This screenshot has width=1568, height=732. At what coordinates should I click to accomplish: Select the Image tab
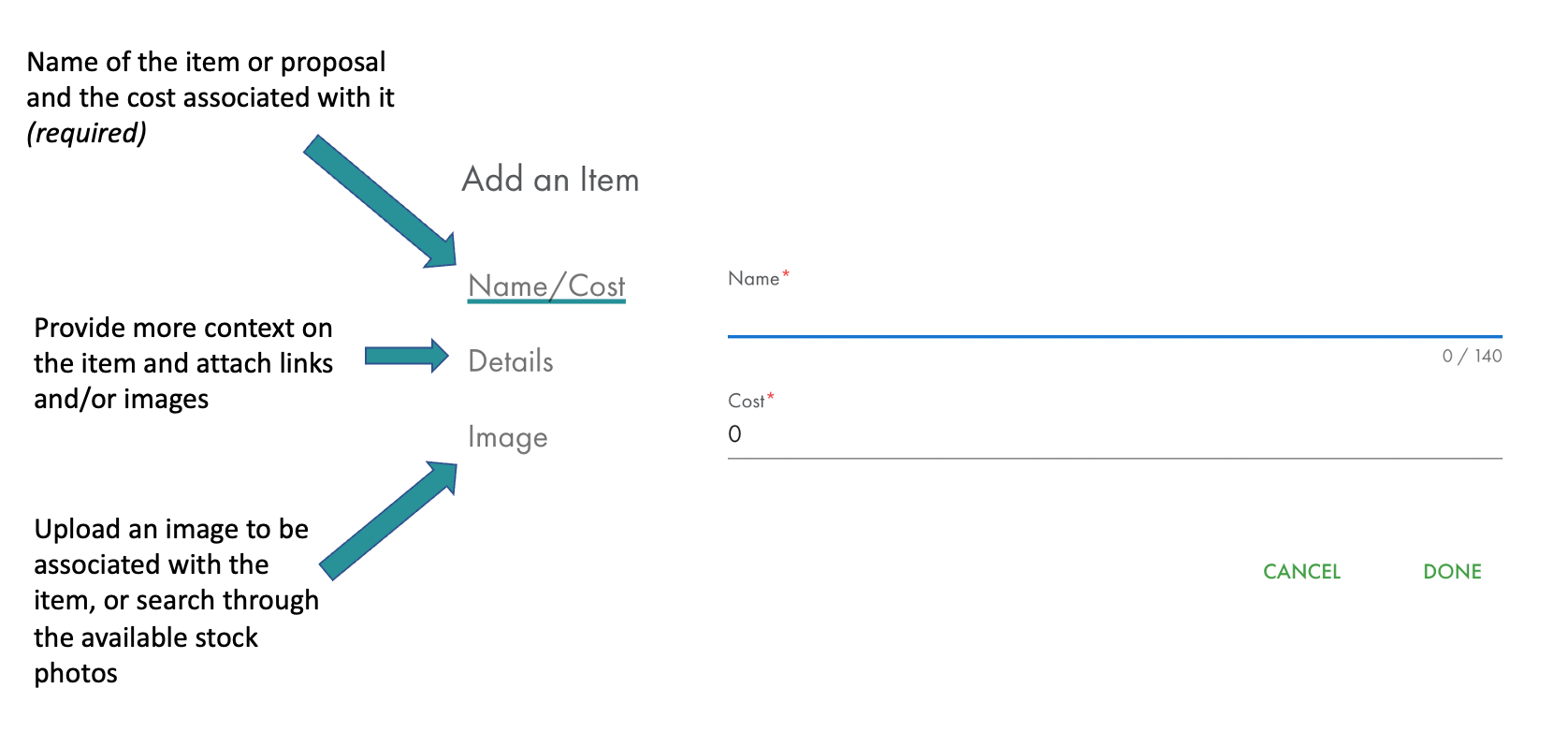(x=507, y=437)
